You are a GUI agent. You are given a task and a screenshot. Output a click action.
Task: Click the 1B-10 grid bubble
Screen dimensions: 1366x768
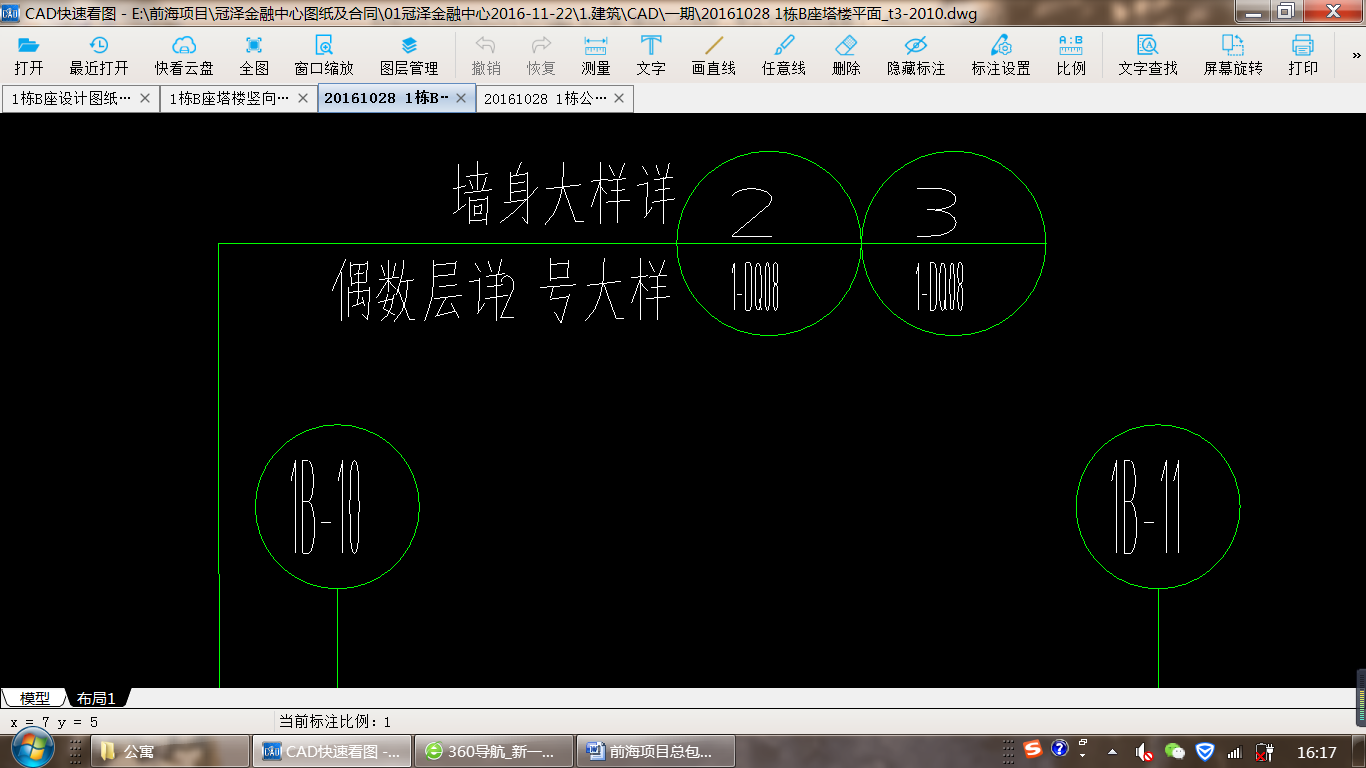click(x=337, y=506)
